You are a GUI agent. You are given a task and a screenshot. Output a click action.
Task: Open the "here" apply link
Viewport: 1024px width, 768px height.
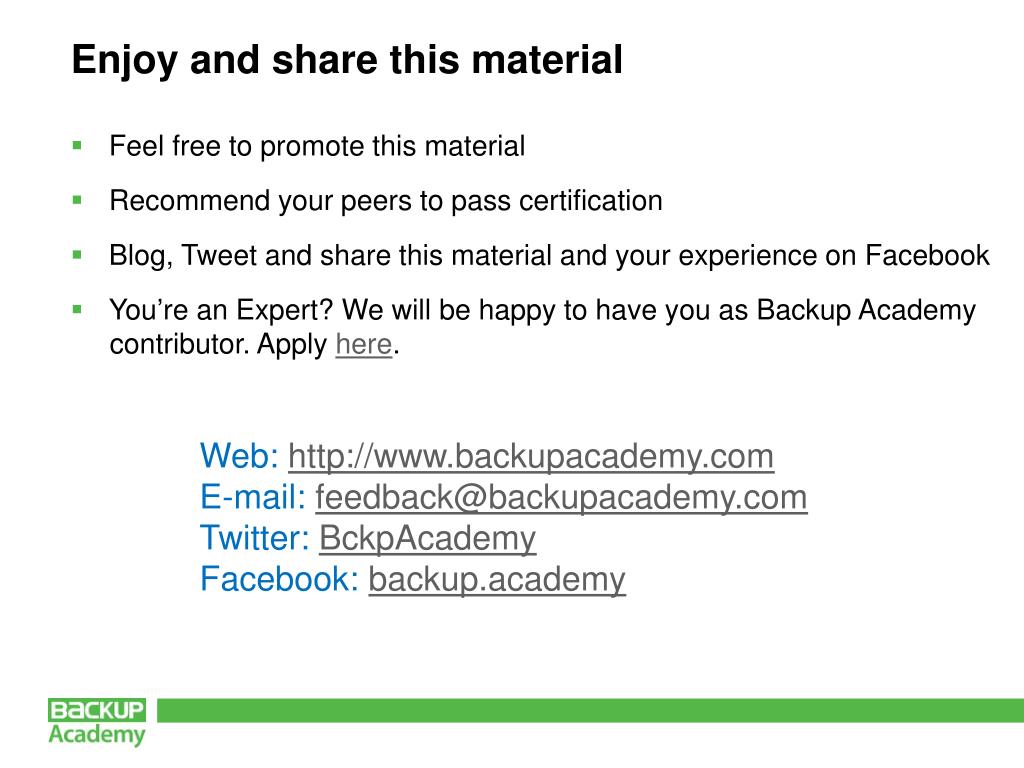(x=364, y=344)
